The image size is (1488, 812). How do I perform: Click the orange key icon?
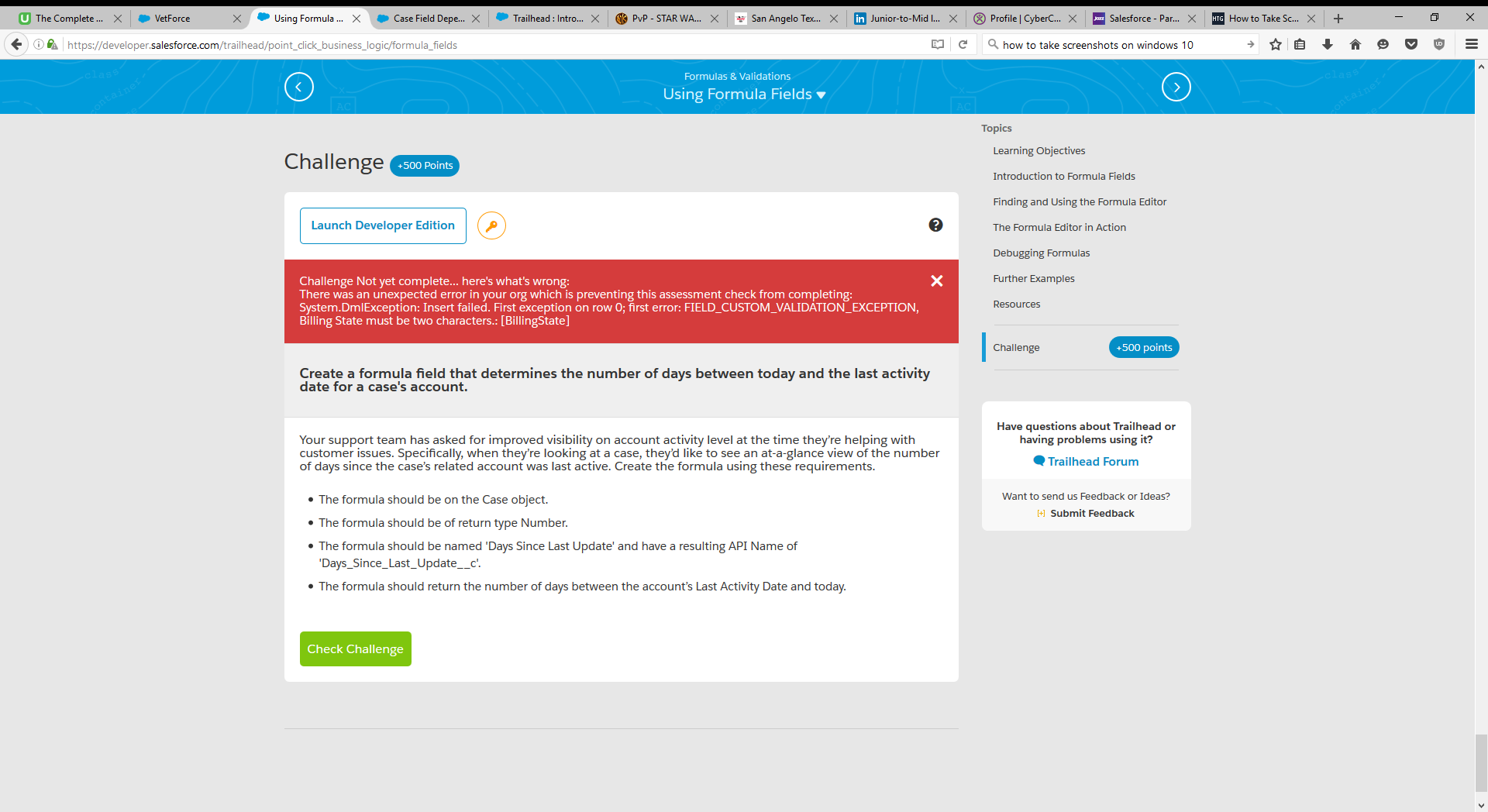491,225
